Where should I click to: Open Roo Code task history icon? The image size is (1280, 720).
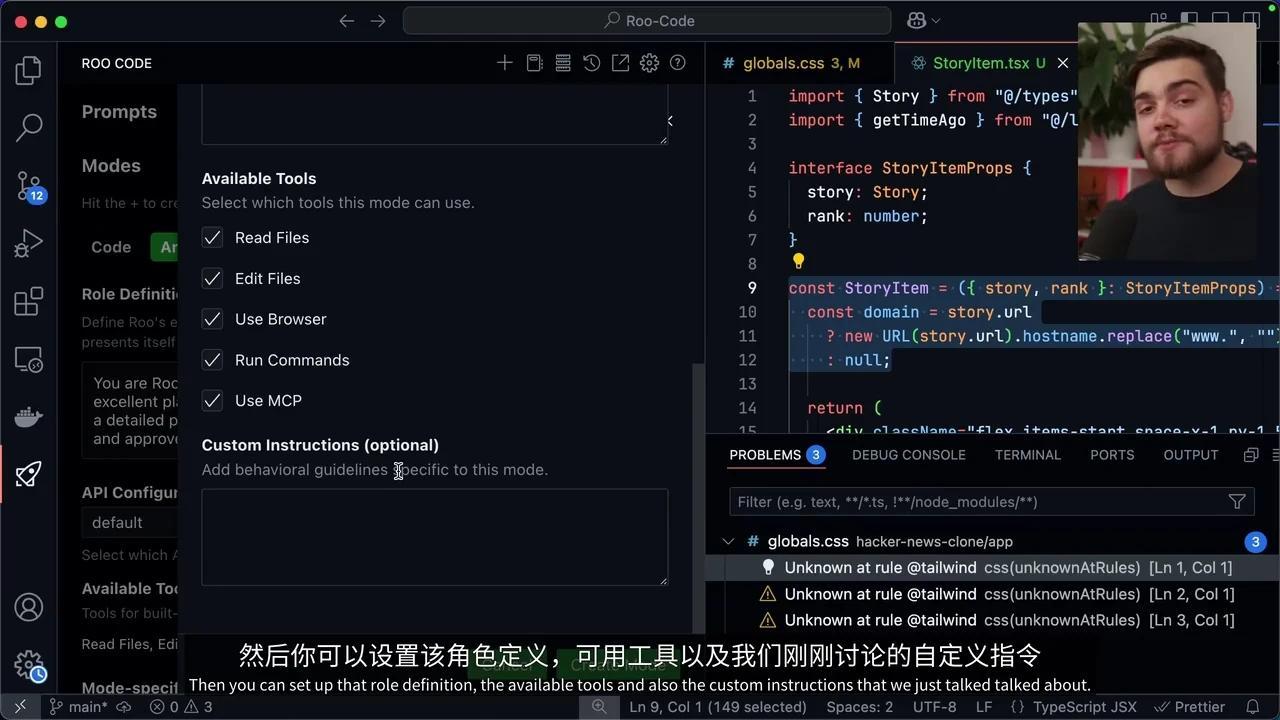click(591, 62)
